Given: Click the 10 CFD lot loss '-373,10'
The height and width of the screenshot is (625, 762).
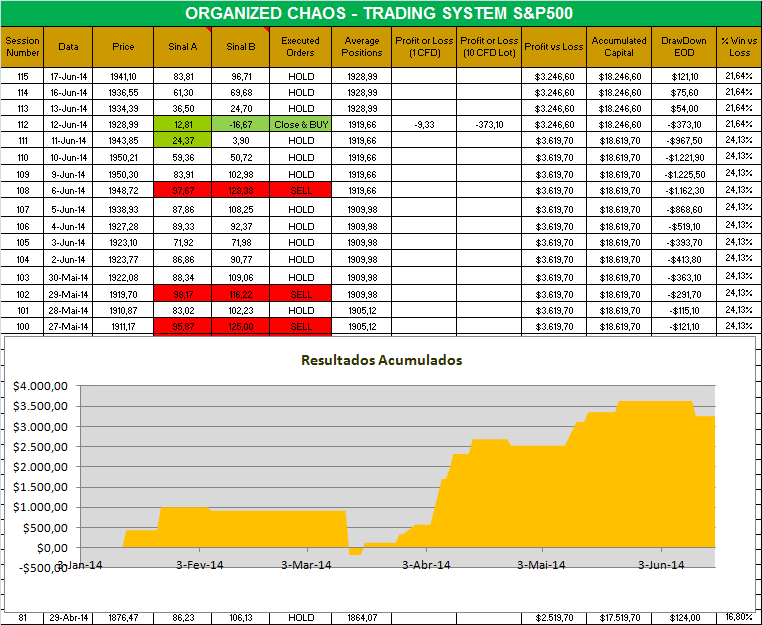Looking at the screenshot, I should (489, 124).
